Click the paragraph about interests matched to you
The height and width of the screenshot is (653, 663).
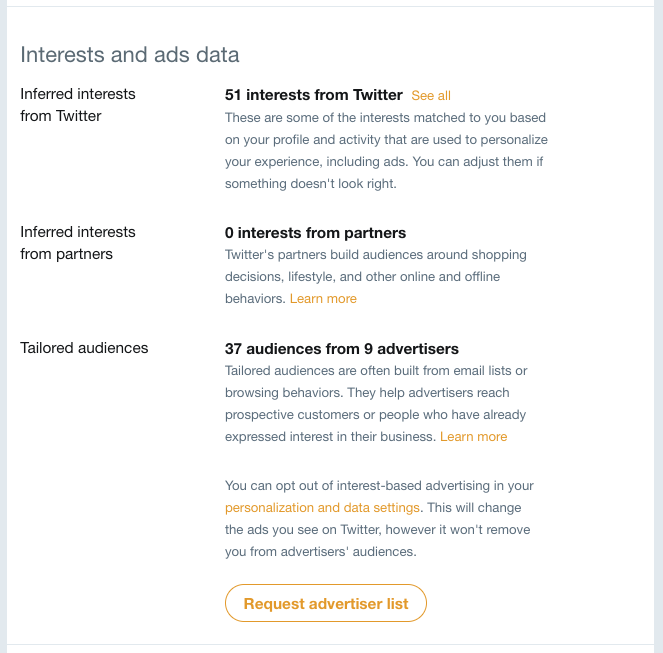386,151
